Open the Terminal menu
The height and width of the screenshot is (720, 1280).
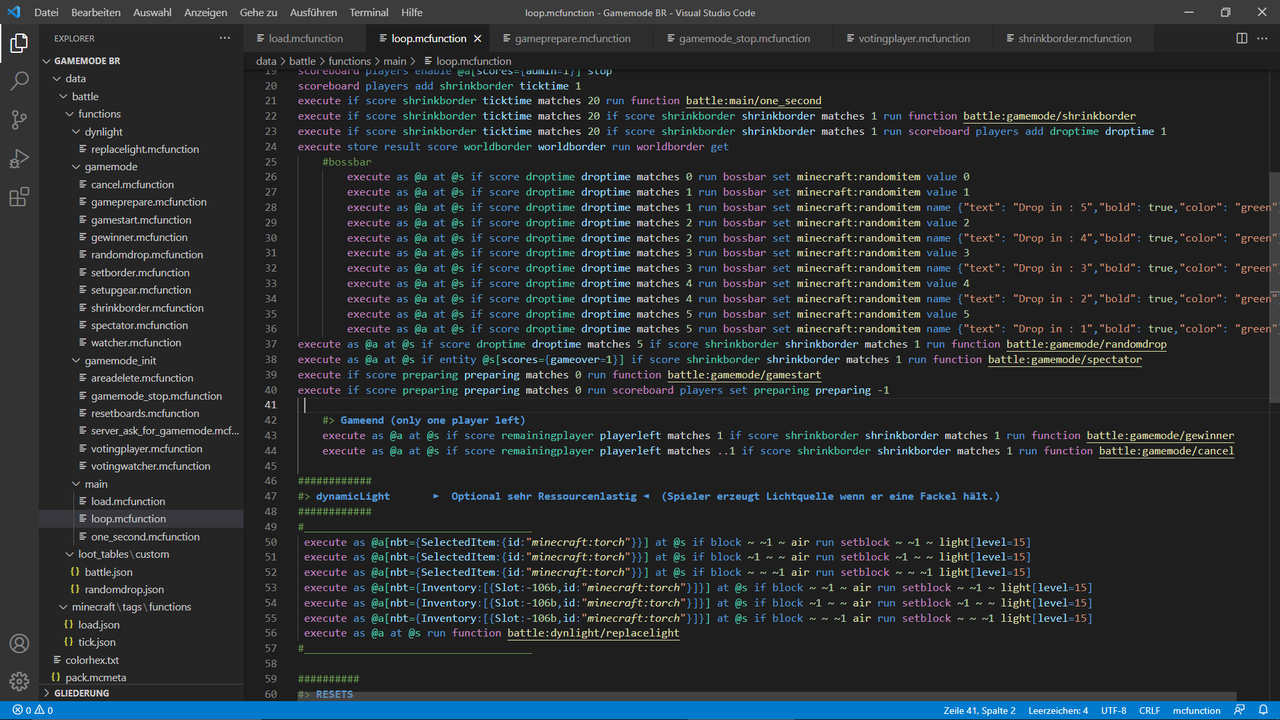pyautogui.click(x=369, y=13)
